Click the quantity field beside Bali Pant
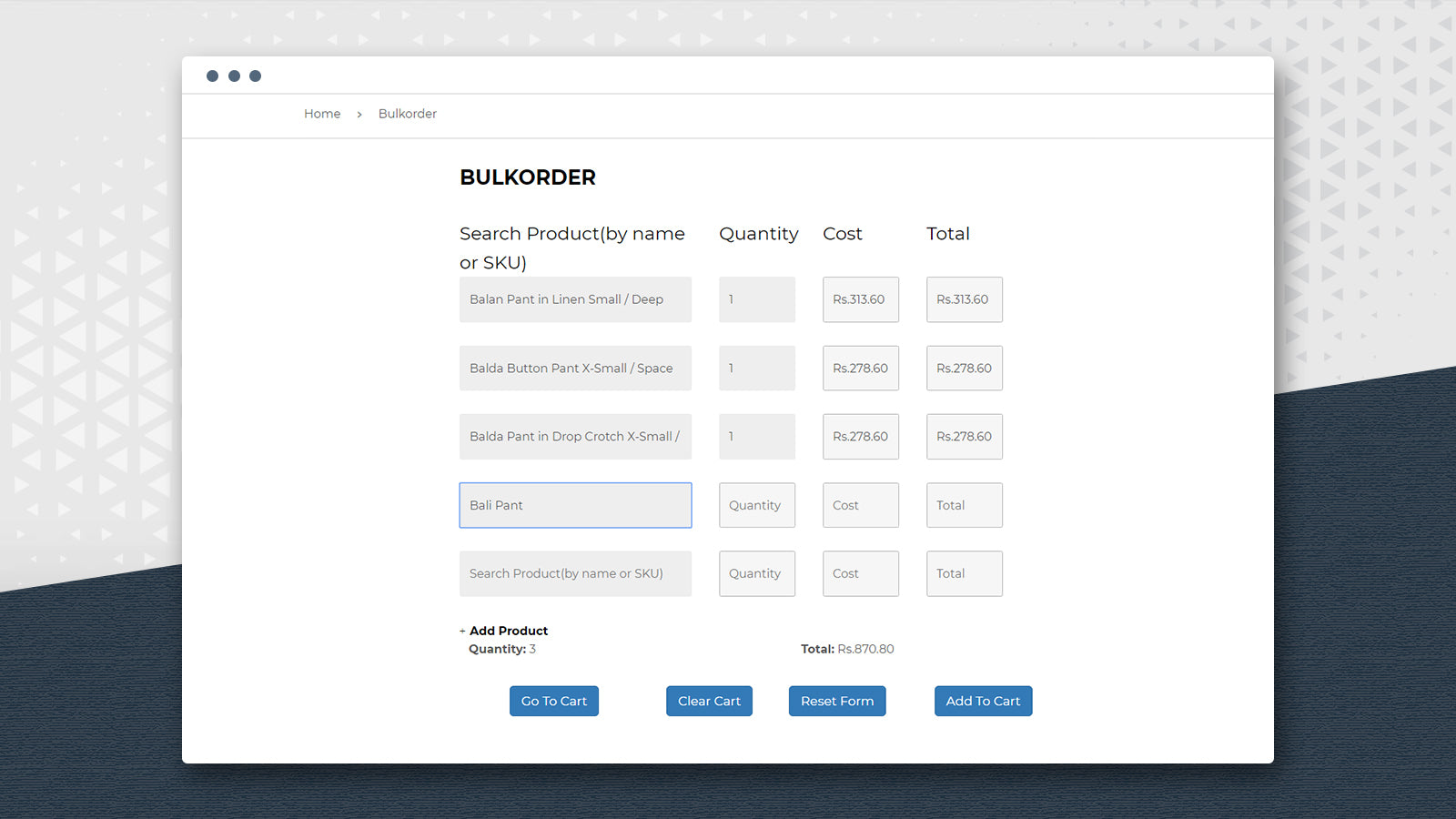Viewport: 1456px width, 819px height. pyautogui.click(x=756, y=505)
